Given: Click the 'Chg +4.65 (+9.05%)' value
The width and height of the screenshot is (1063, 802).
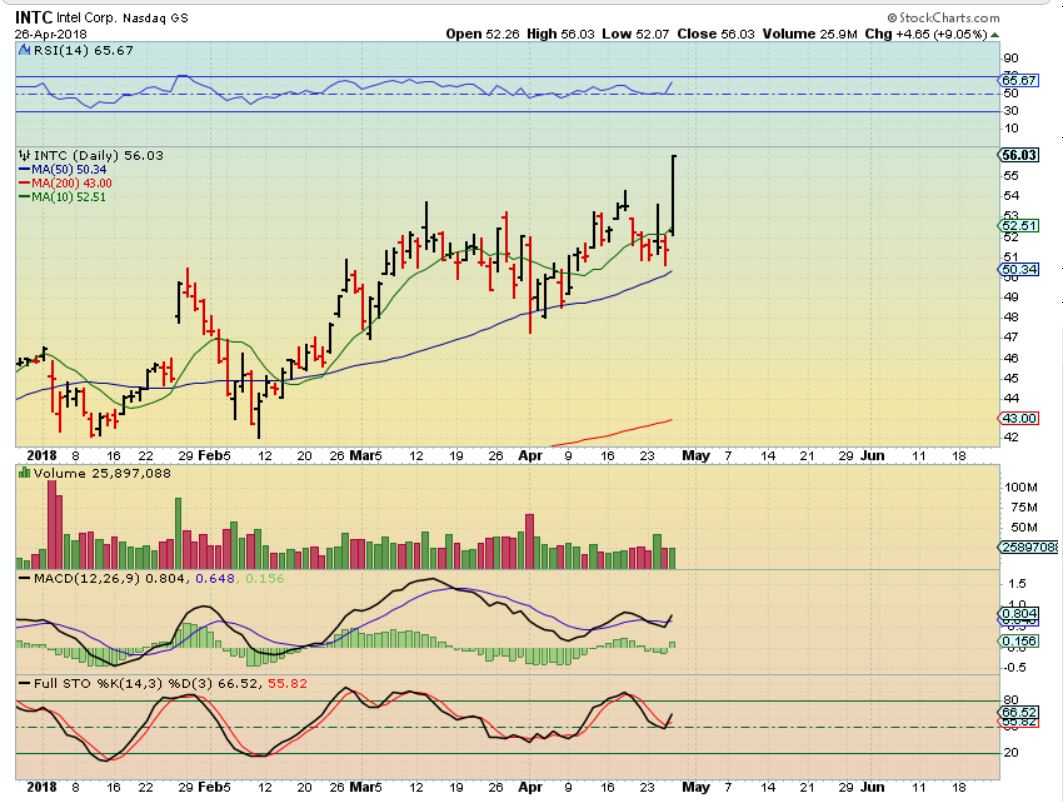Looking at the screenshot, I should pyautogui.click(x=926, y=34).
